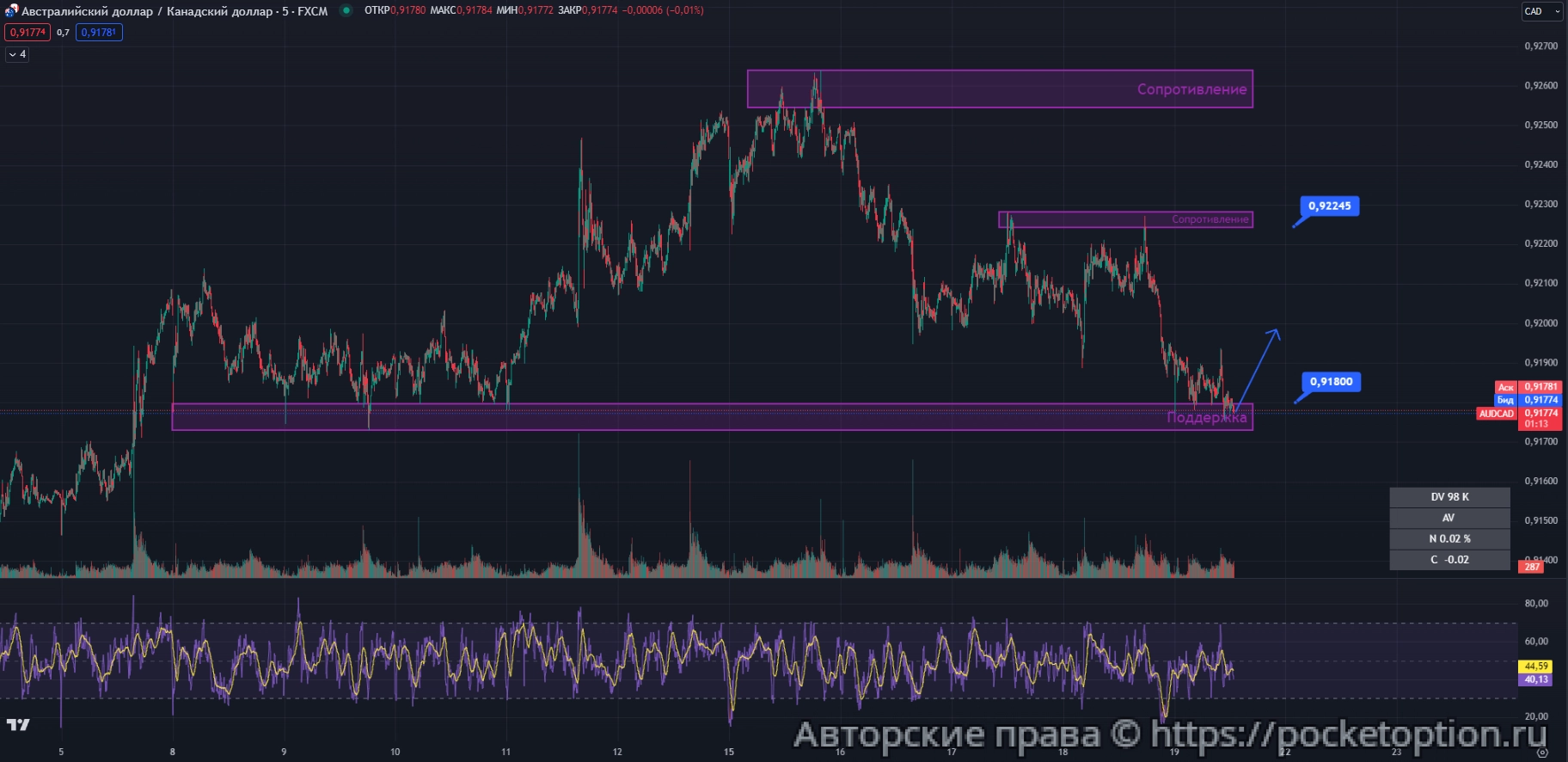
Task: Click the TradingView logo icon
Action: (18, 725)
